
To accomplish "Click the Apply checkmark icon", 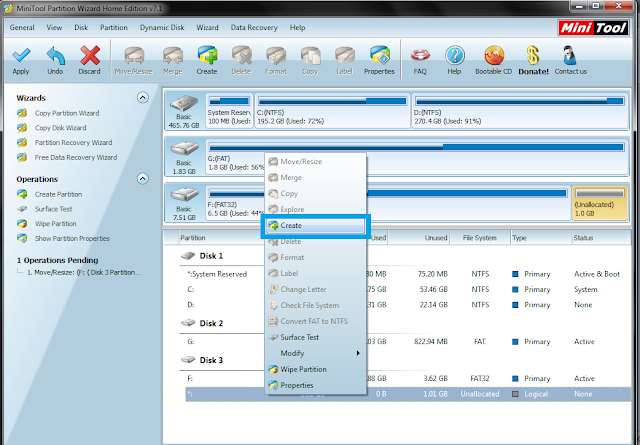I will click(21, 56).
